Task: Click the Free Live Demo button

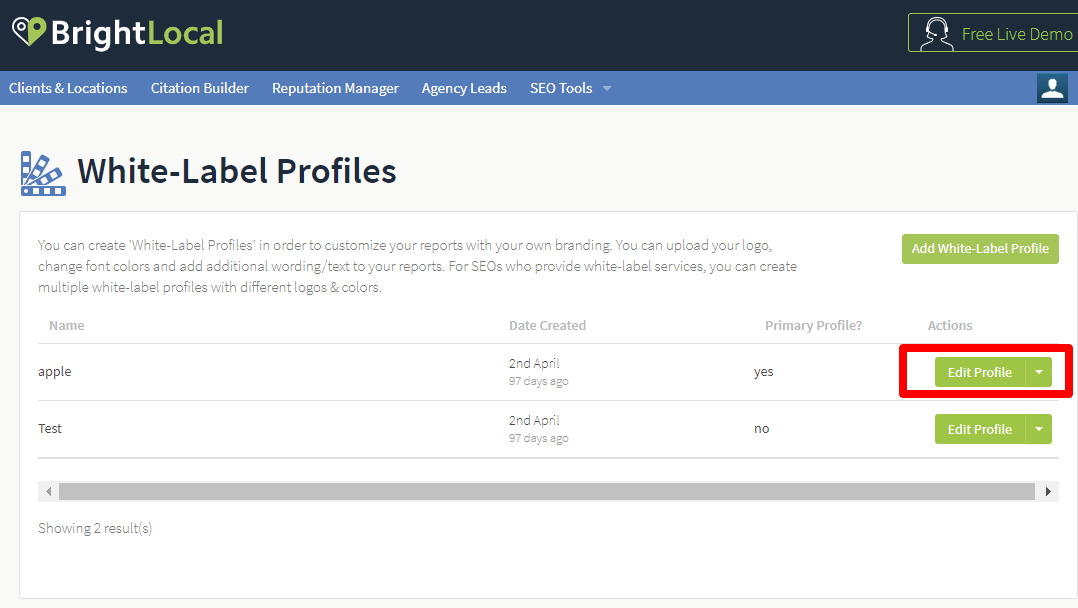Action: [x=993, y=33]
